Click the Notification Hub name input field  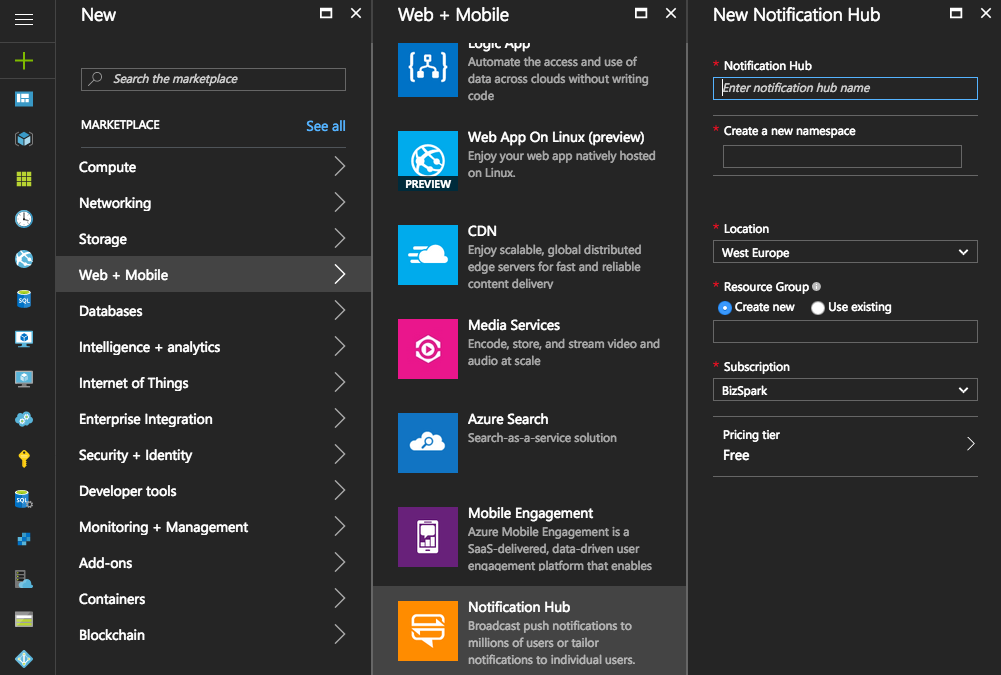tap(845, 88)
